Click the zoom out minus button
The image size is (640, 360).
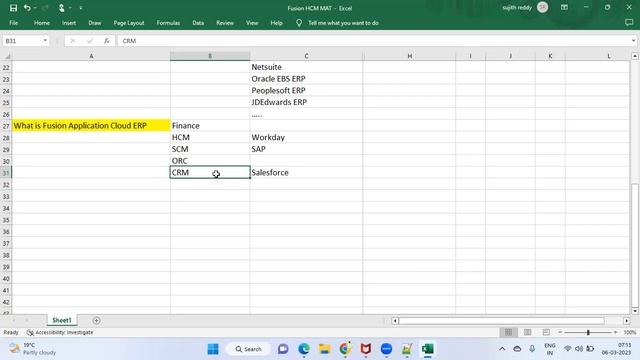click(560, 332)
